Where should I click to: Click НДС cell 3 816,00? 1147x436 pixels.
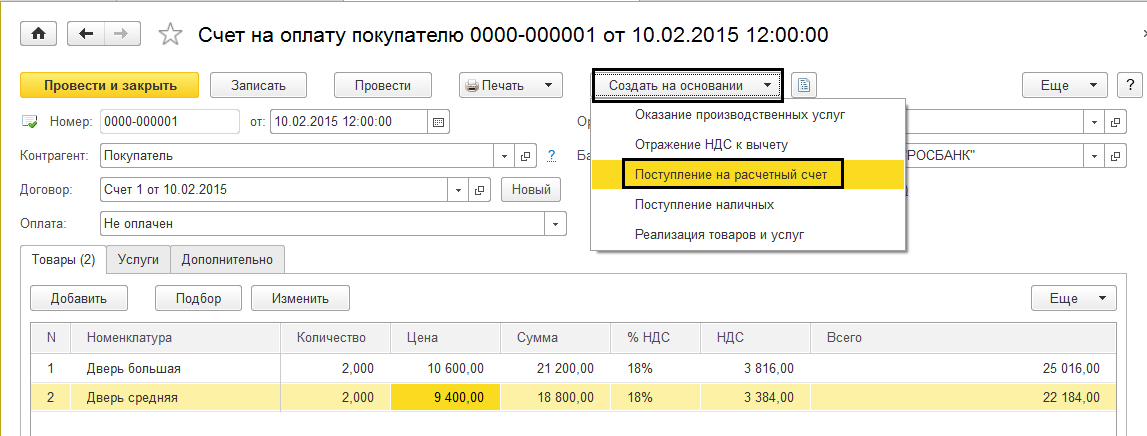click(756, 369)
